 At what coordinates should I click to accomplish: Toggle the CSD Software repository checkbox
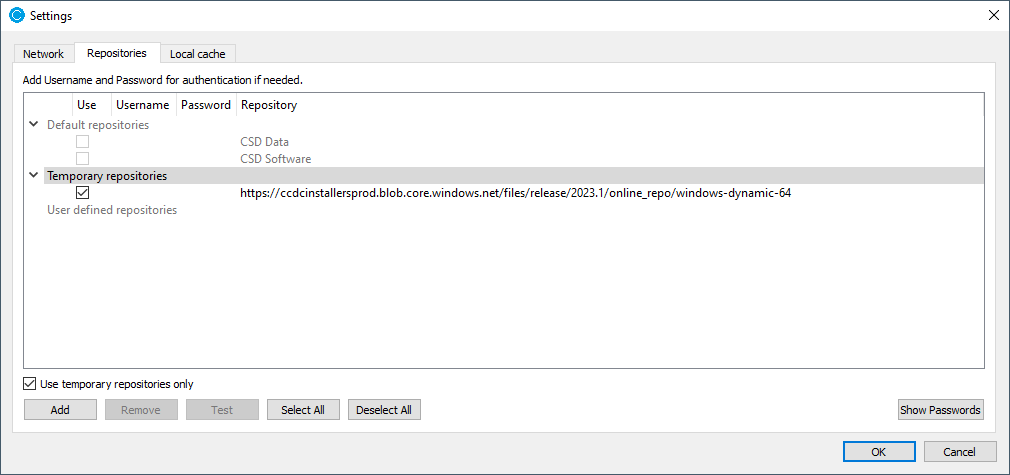pyautogui.click(x=83, y=159)
